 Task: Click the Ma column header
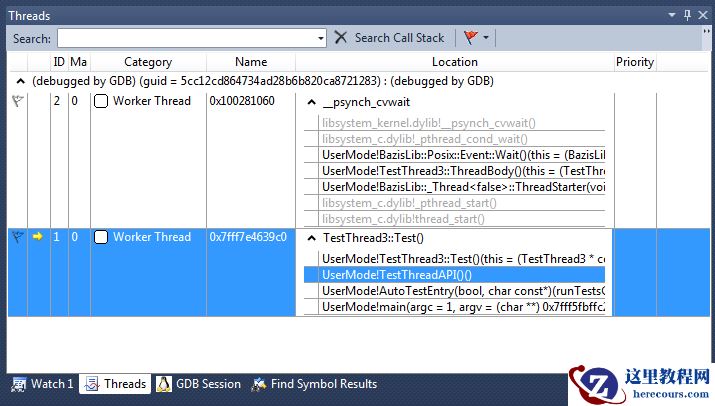tap(79, 62)
